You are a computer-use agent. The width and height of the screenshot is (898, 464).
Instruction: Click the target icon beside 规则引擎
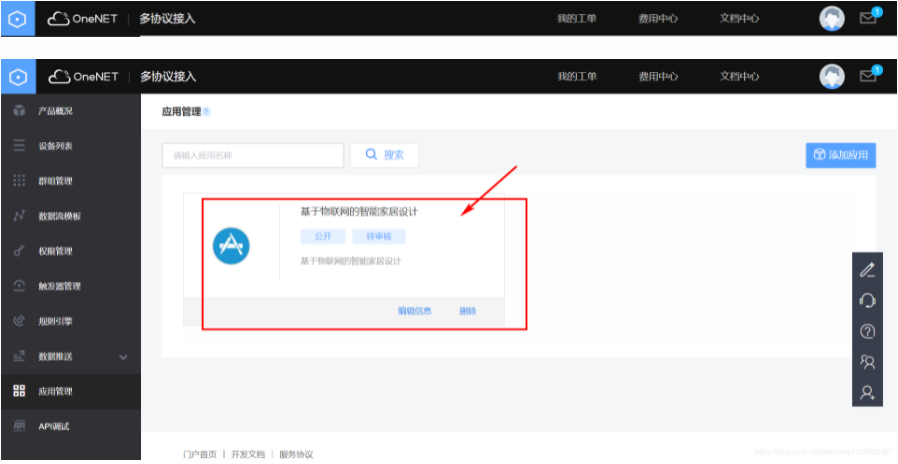point(19,321)
